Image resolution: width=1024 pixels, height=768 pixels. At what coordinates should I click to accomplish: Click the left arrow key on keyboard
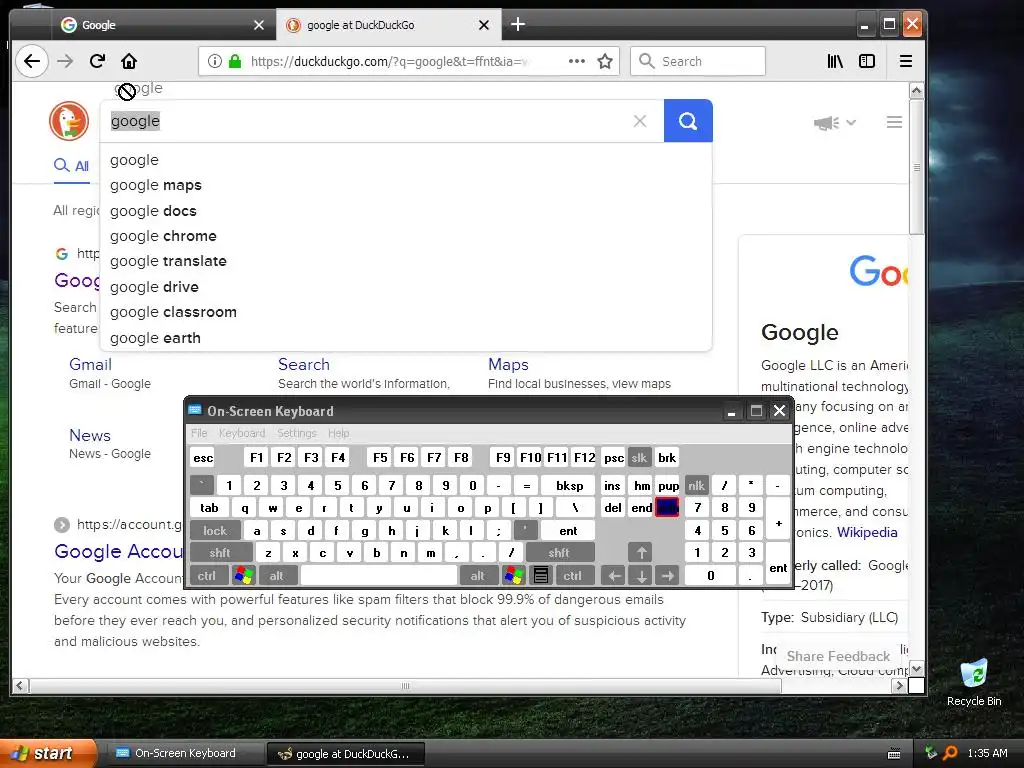tap(613, 575)
